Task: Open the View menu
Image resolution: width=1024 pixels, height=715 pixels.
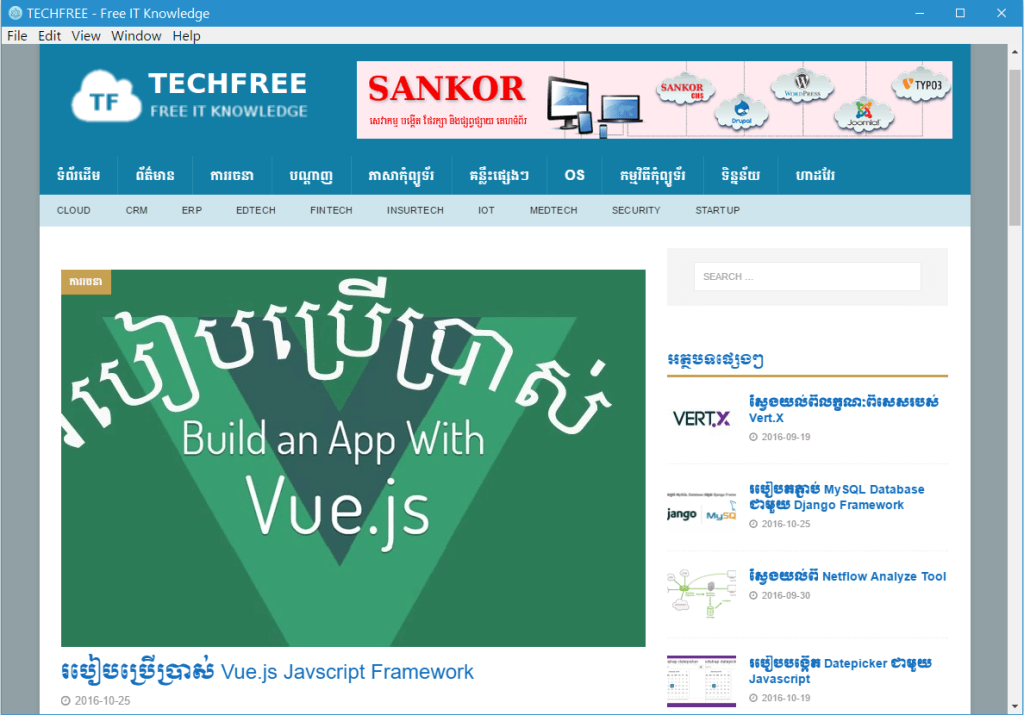Action: tap(86, 36)
